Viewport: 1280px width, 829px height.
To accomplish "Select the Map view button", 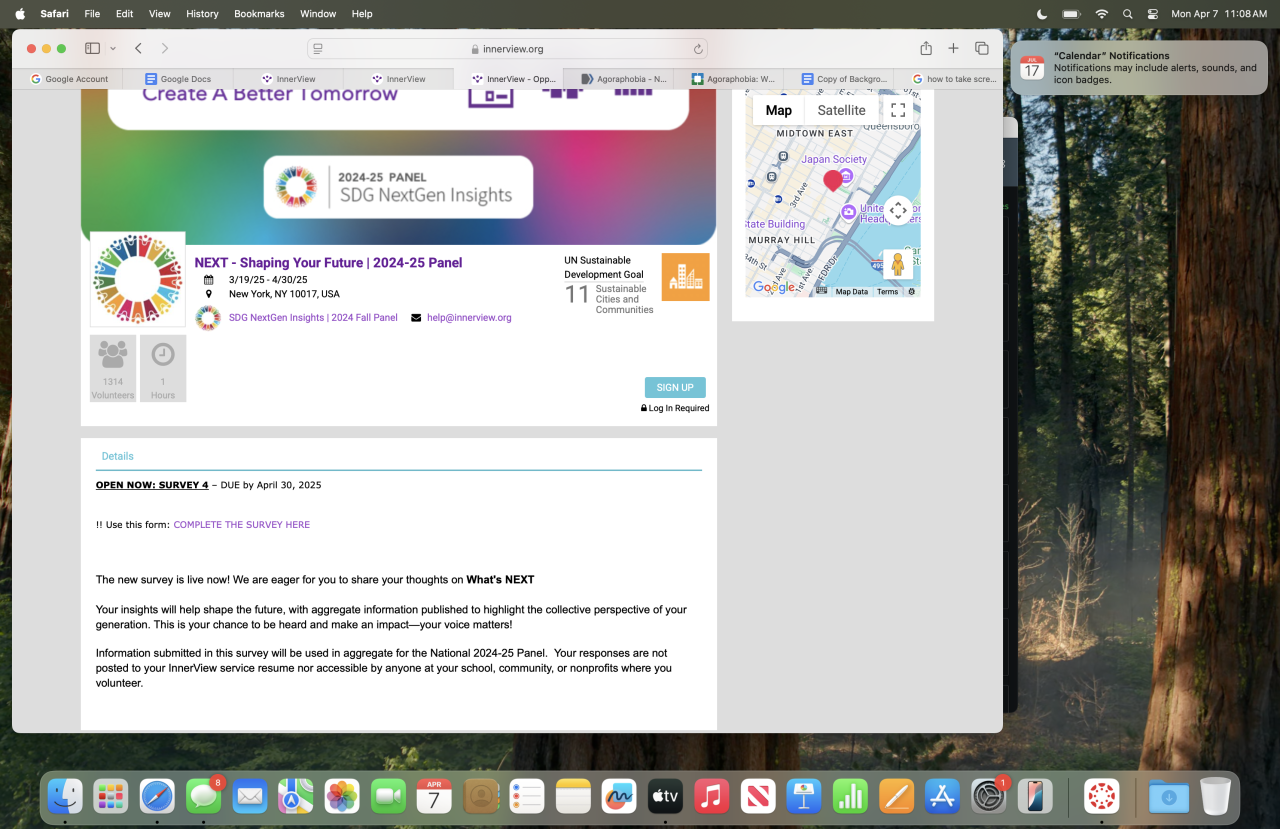I will 779,111.
